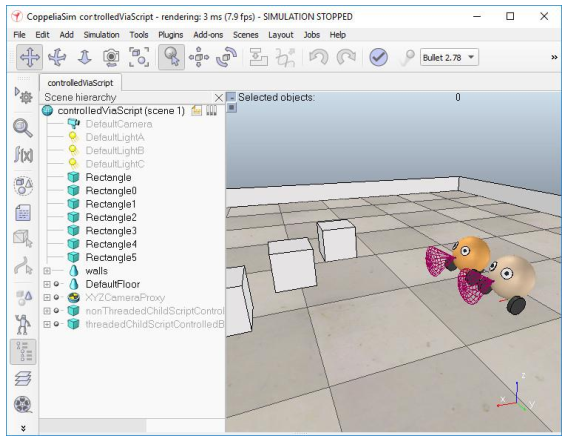Image resolution: width=570 pixels, height=442 pixels.
Task: Expand the walls tree node
Action: (47, 271)
